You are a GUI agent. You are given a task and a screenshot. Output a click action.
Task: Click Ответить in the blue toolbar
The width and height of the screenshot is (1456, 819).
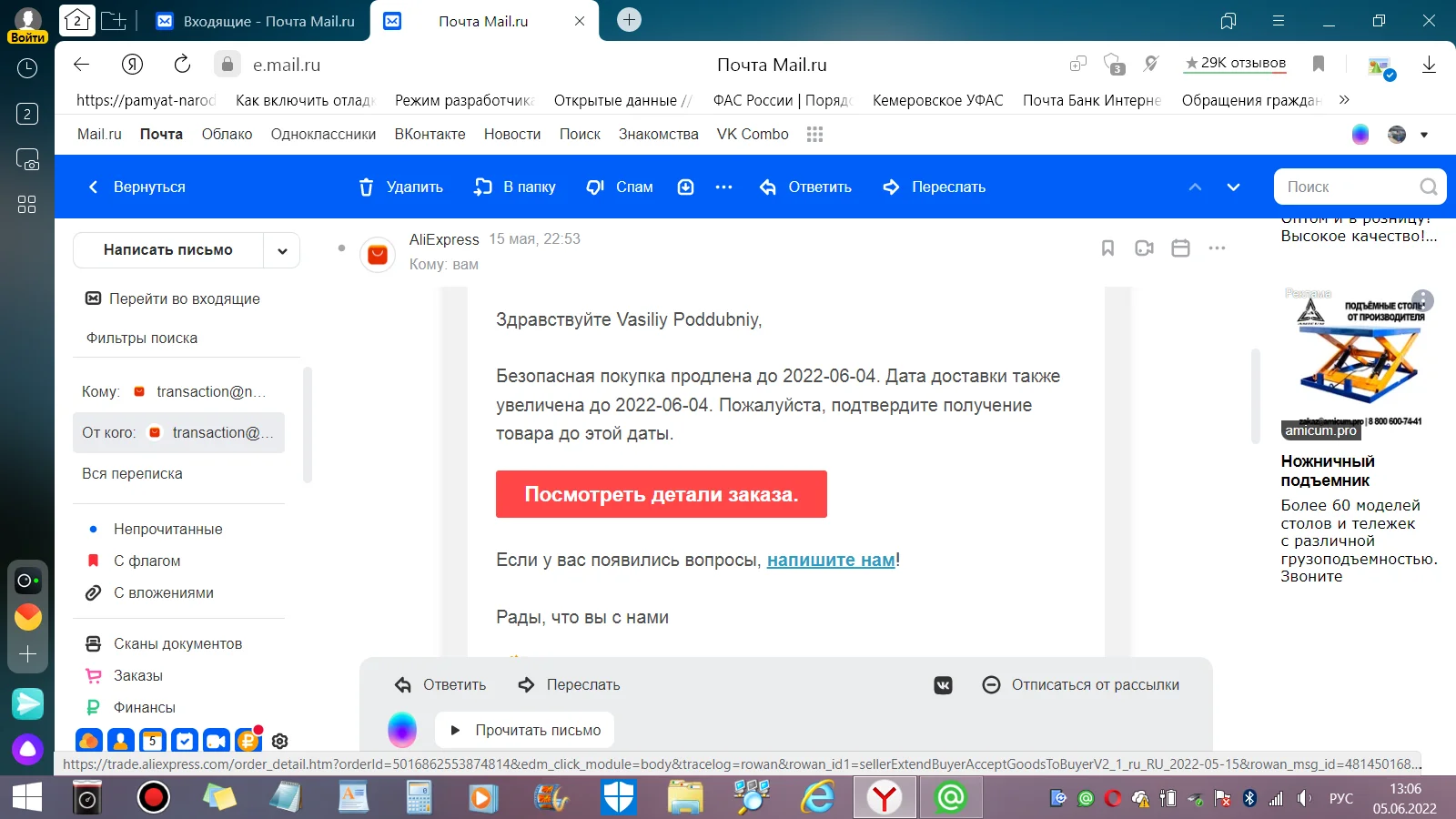(806, 187)
